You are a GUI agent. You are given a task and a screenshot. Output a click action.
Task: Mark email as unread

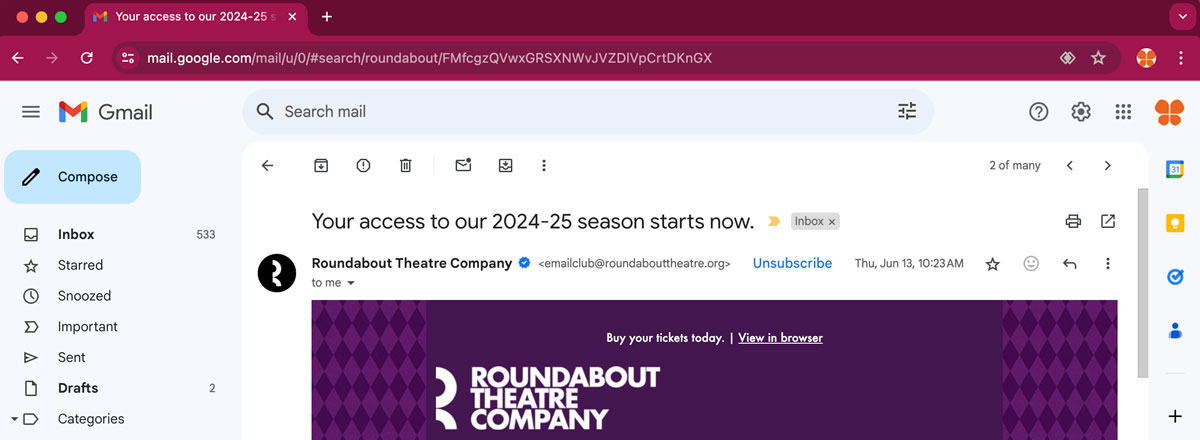click(463, 166)
